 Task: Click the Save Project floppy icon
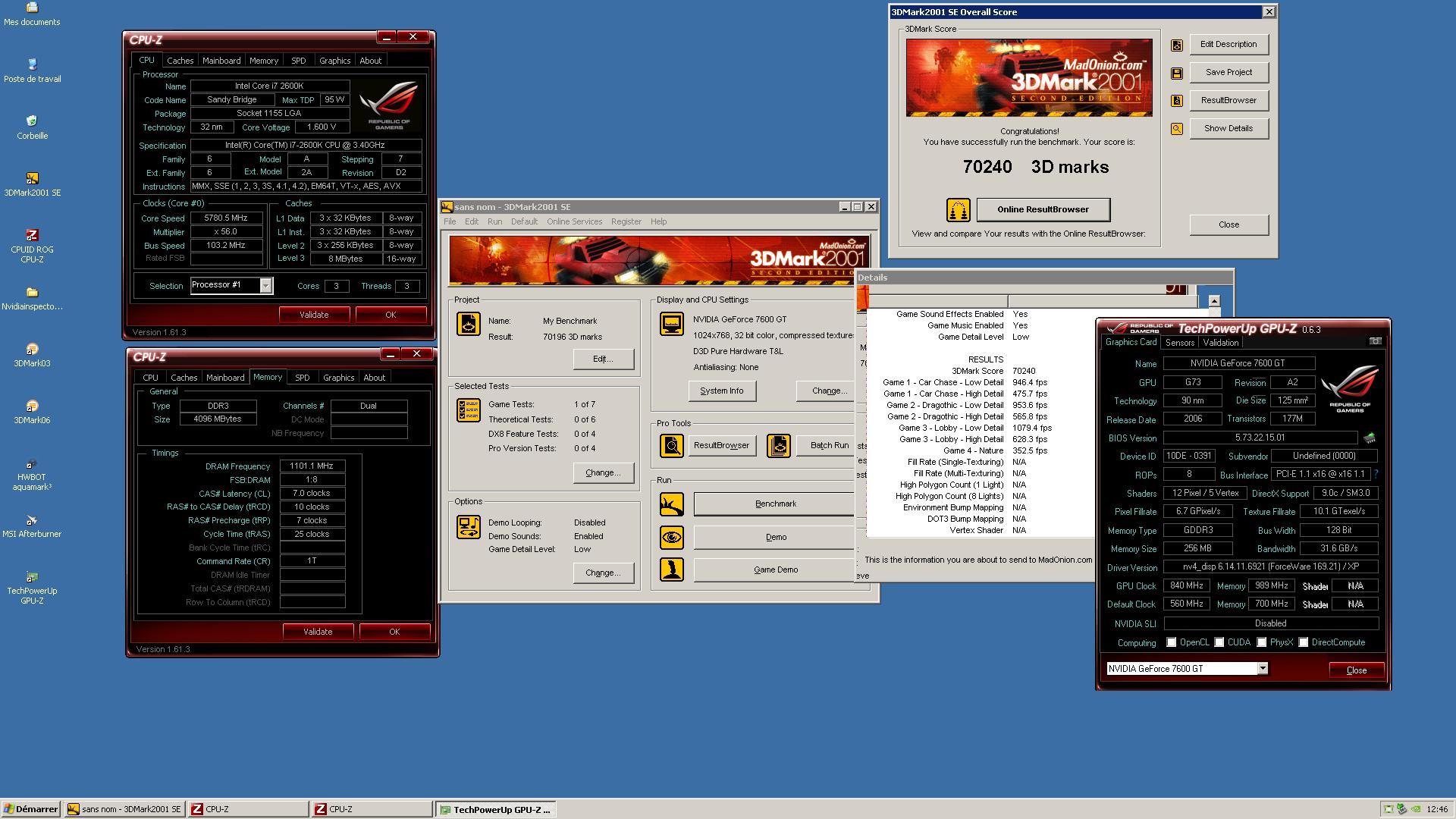click(1177, 73)
